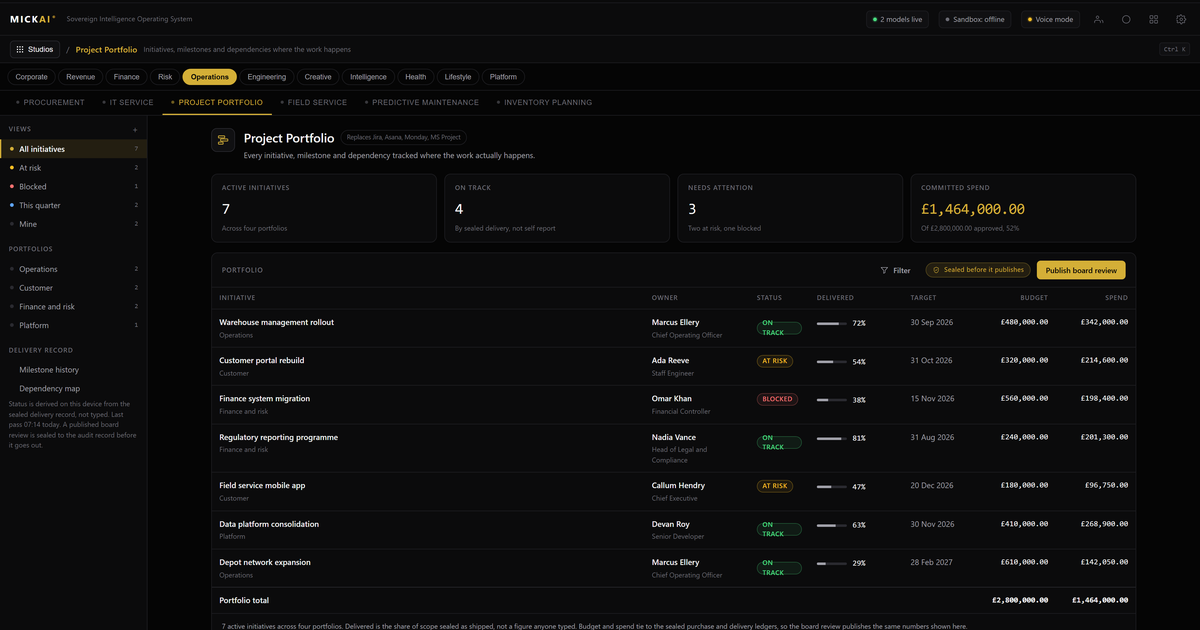
Task: Toggle Voice mode
Action: point(1050,19)
